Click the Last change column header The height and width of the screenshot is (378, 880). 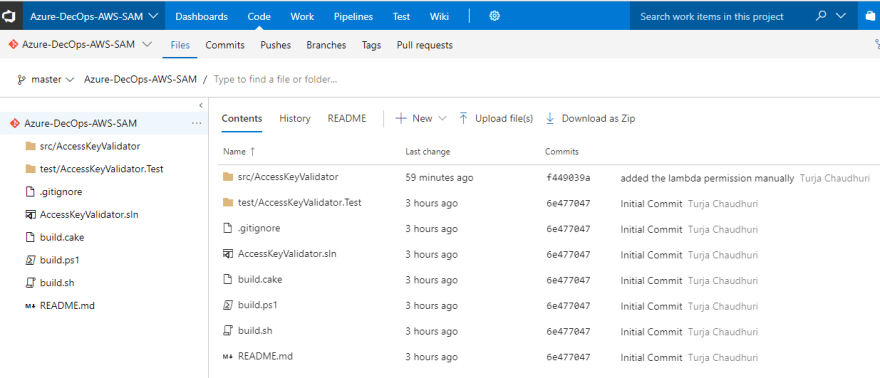(x=428, y=151)
